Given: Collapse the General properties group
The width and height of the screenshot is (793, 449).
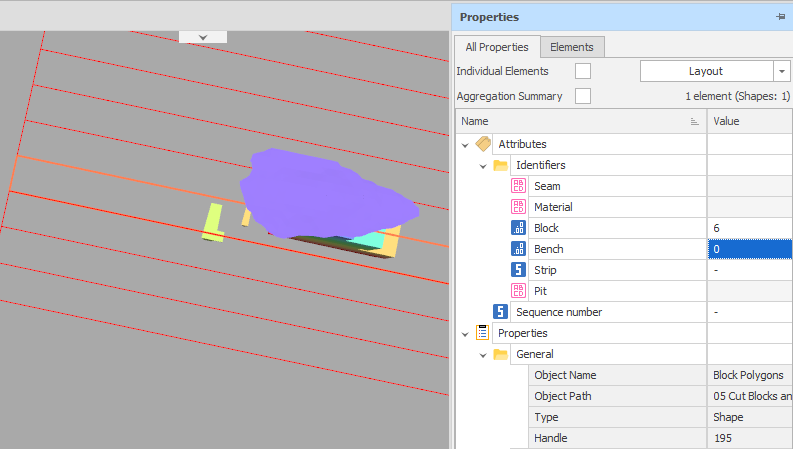Looking at the screenshot, I should coord(483,354).
